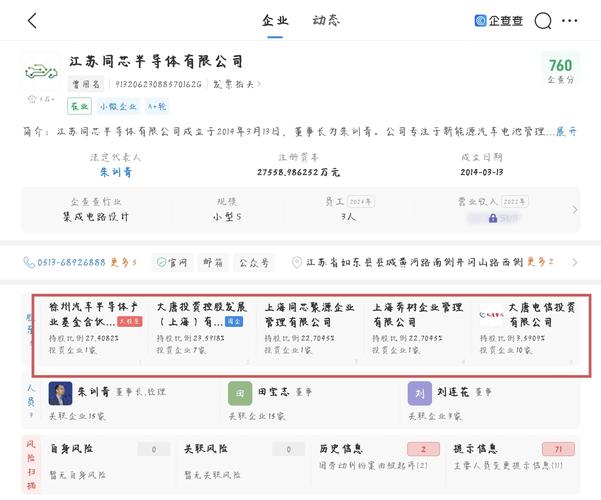
Task: Tap the 提示信息 count badge 71
Action: click(558, 449)
